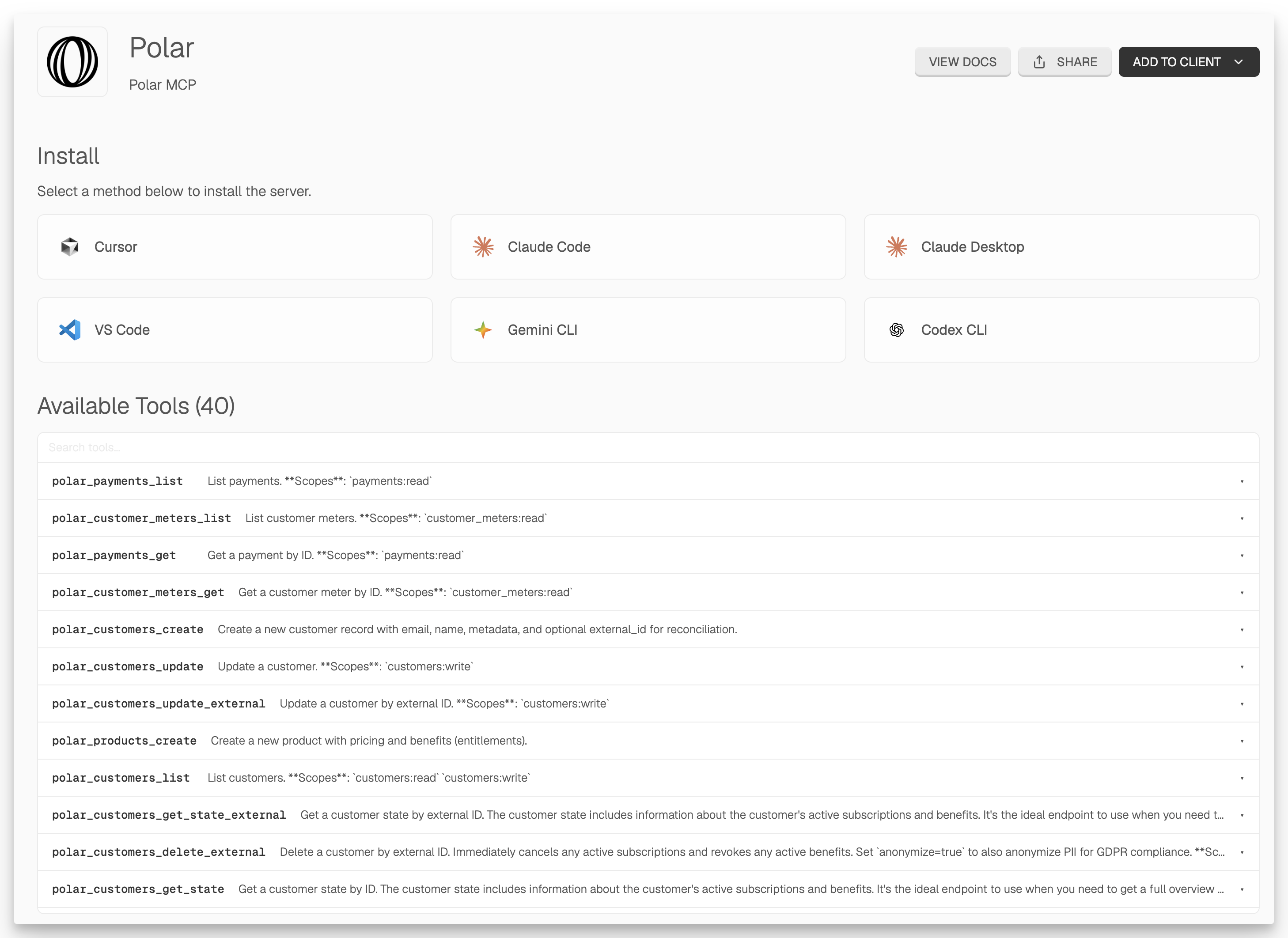Click the Cursor cube icon
This screenshot has width=1288, height=938.
pos(70,247)
